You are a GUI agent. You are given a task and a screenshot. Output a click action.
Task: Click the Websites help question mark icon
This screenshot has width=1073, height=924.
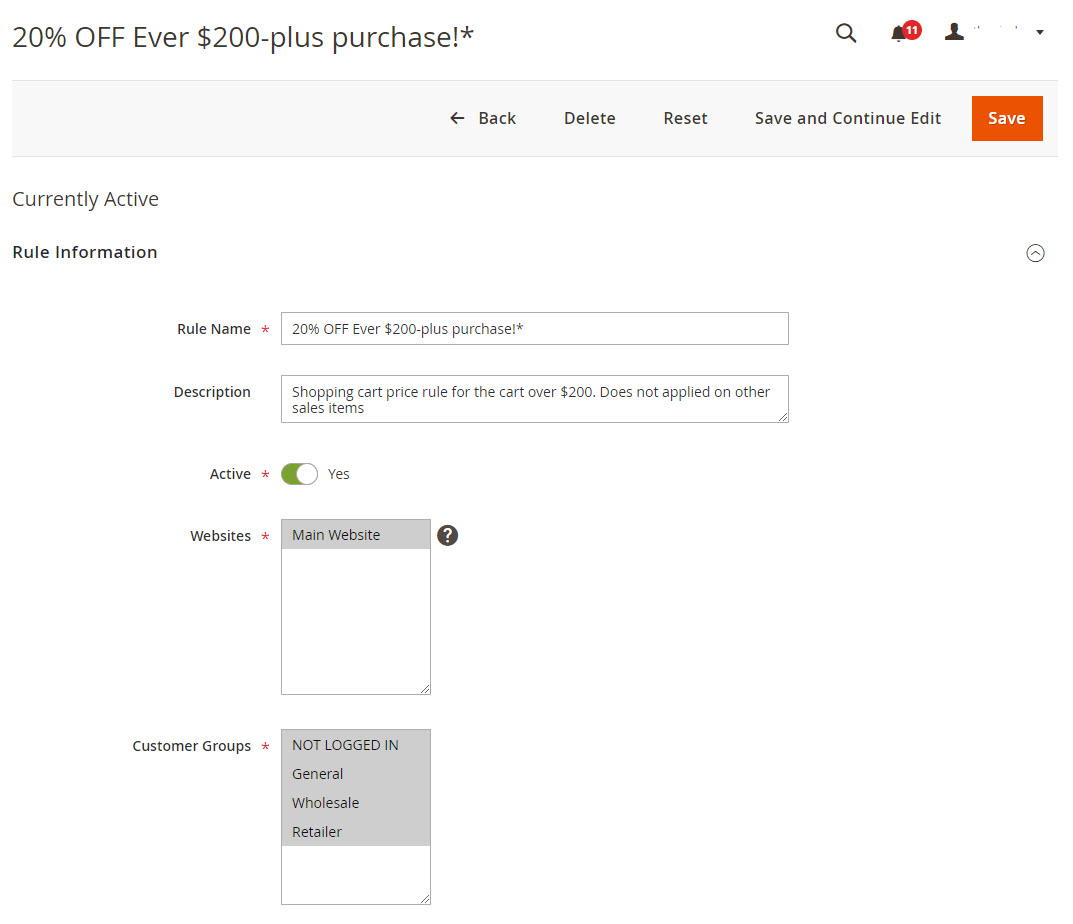pyautogui.click(x=448, y=536)
